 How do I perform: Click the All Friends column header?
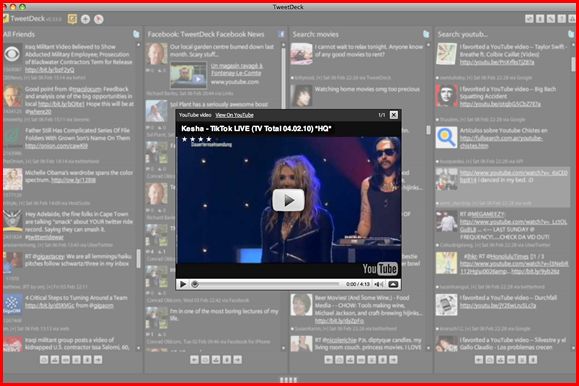click(19, 34)
